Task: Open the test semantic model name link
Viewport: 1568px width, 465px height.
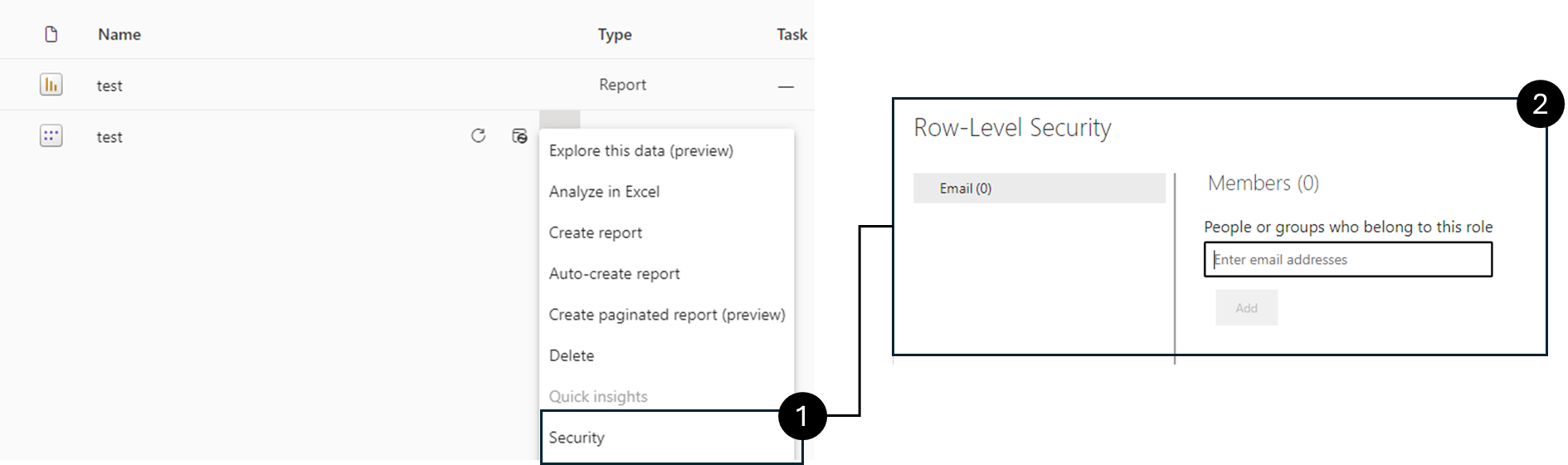Action: 110,137
